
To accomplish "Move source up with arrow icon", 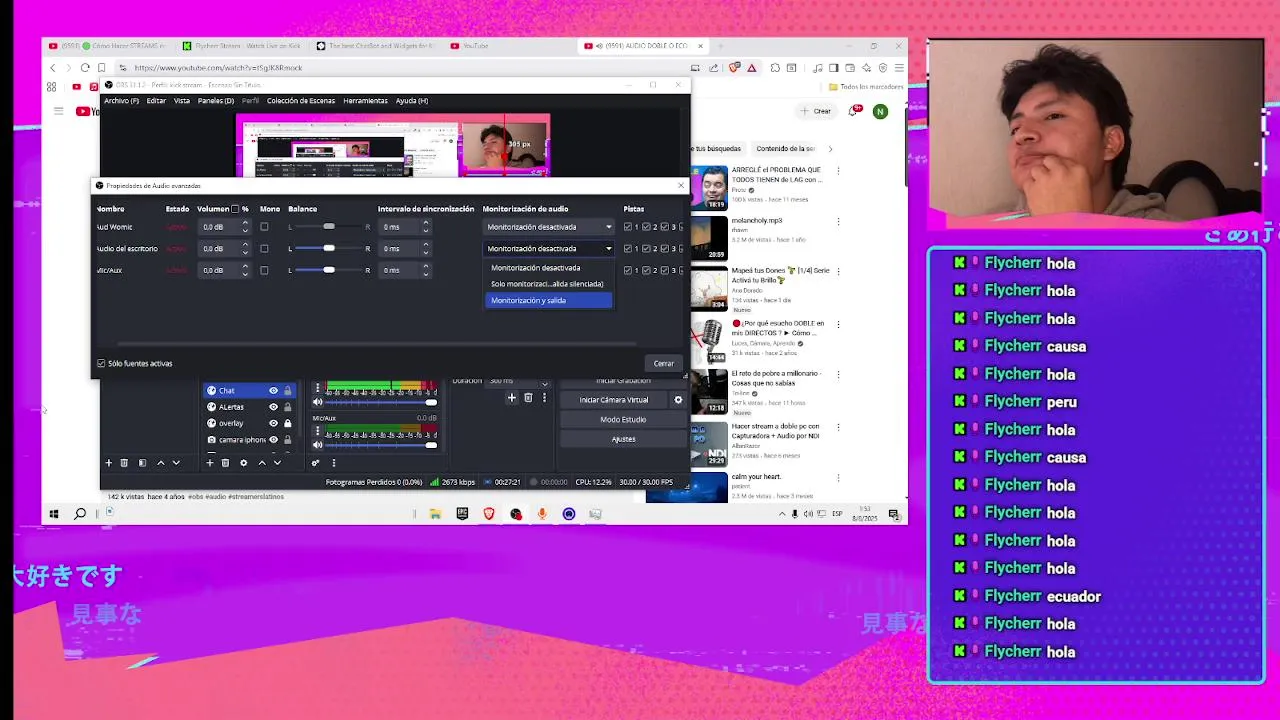I will tap(262, 463).
